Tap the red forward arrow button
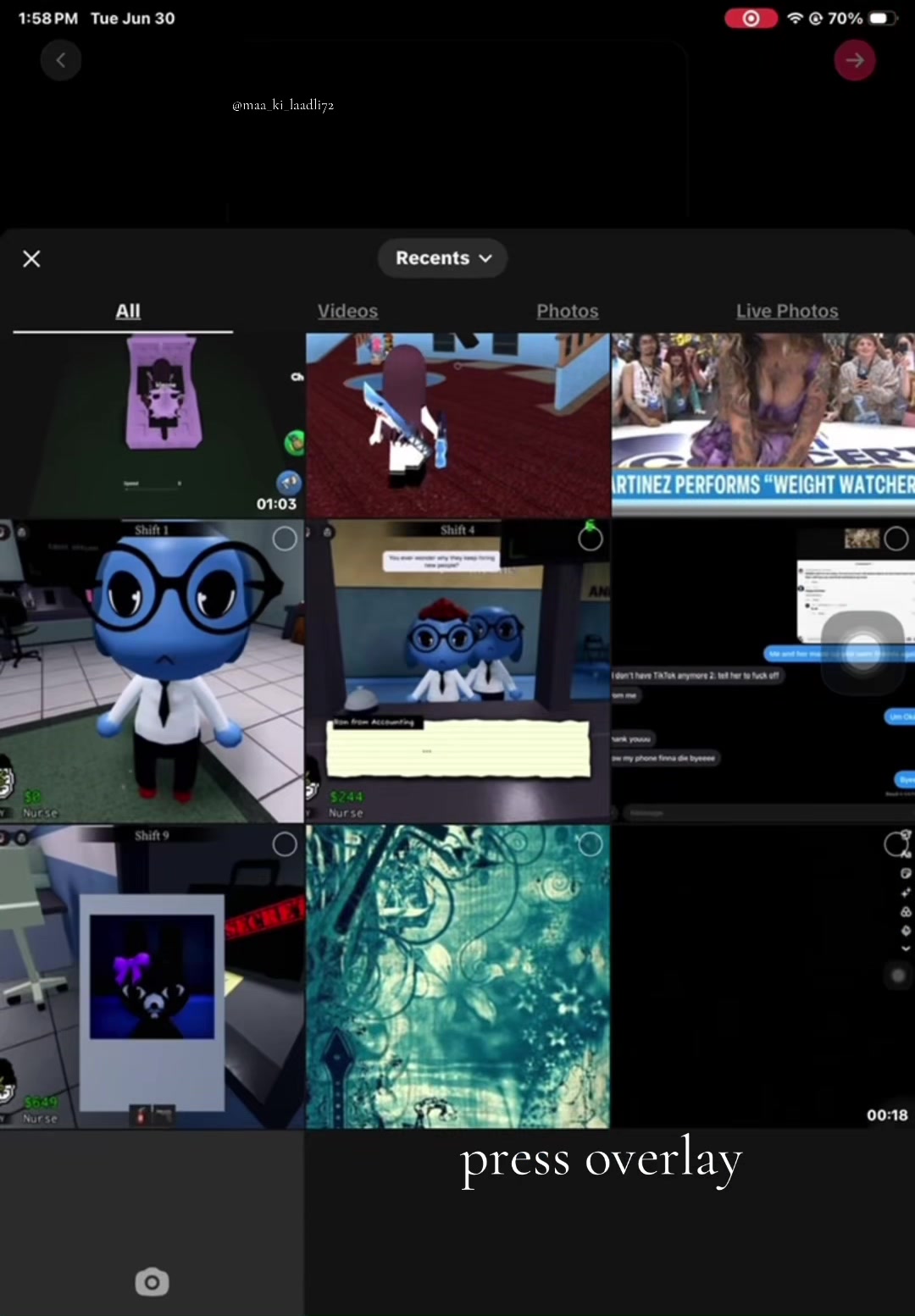The width and height of the screenshot is (915, 1316). pos(855,60)
